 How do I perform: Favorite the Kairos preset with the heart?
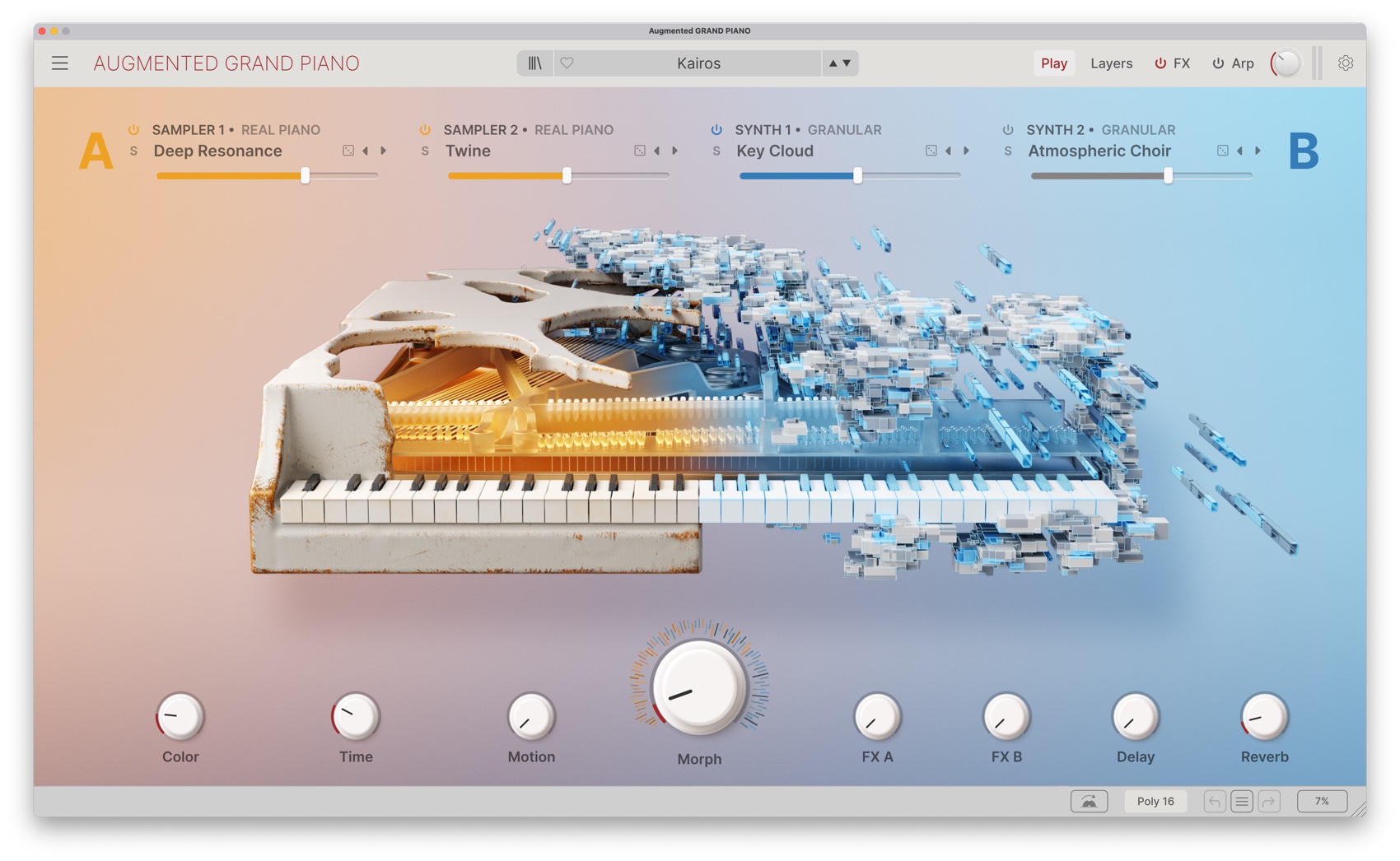[567, 63]
